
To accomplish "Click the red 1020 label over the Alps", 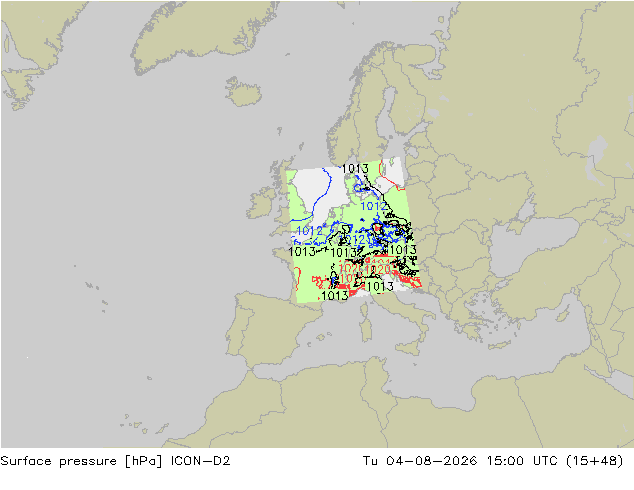I will tap(378, 269).
